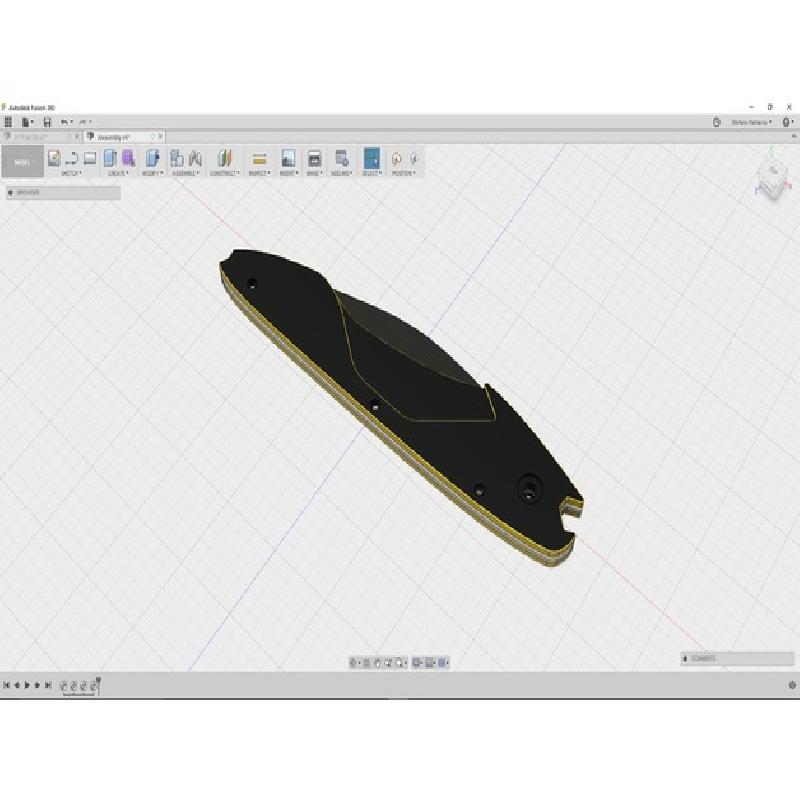Click the purple Create Form icon
Viewport: 800px width, 800px height.
(128, 158)
